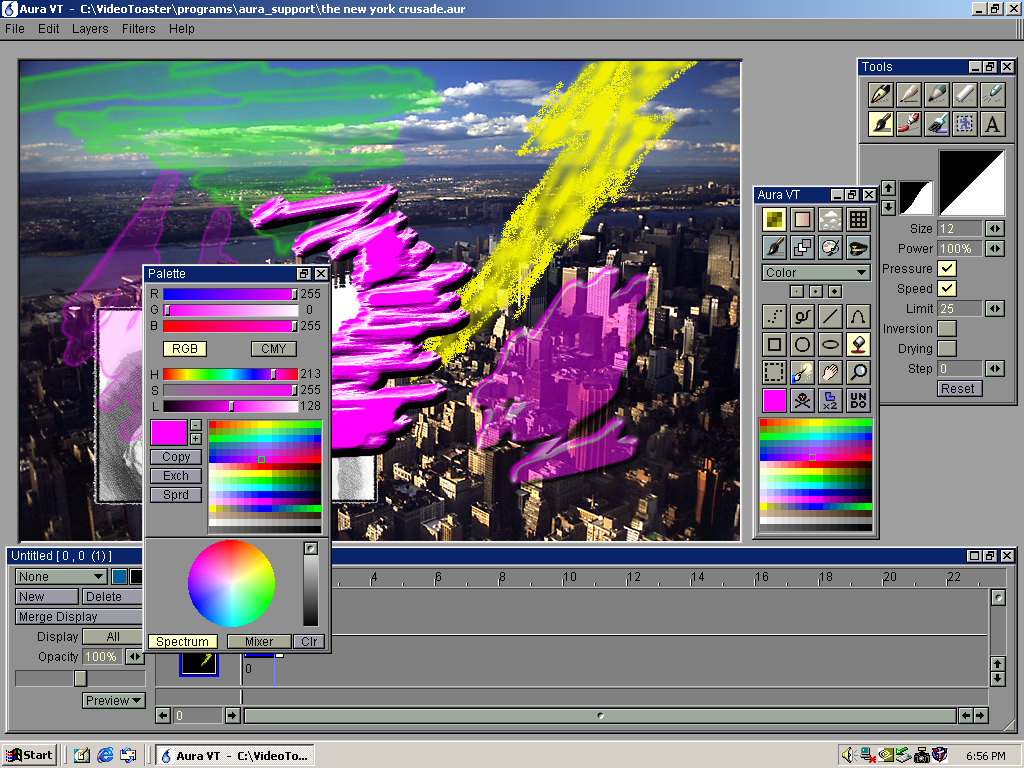This screenshot has height=768, width=1024.
Task: Open the Layers menu
Action: (x=90, y=29)
